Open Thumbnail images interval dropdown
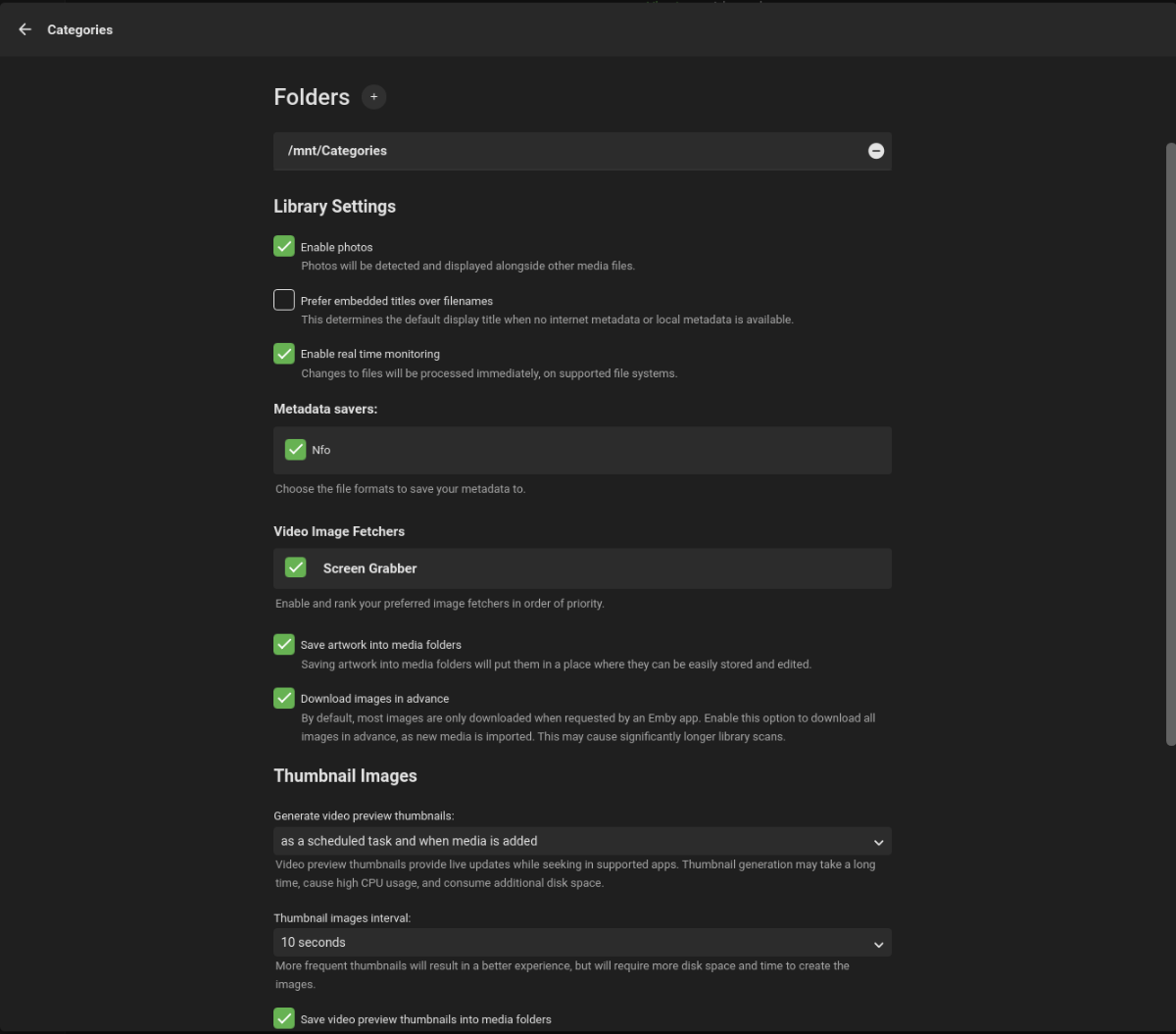The width and height of the screenshot is (1176, 1034). click(x=582, y=943)
